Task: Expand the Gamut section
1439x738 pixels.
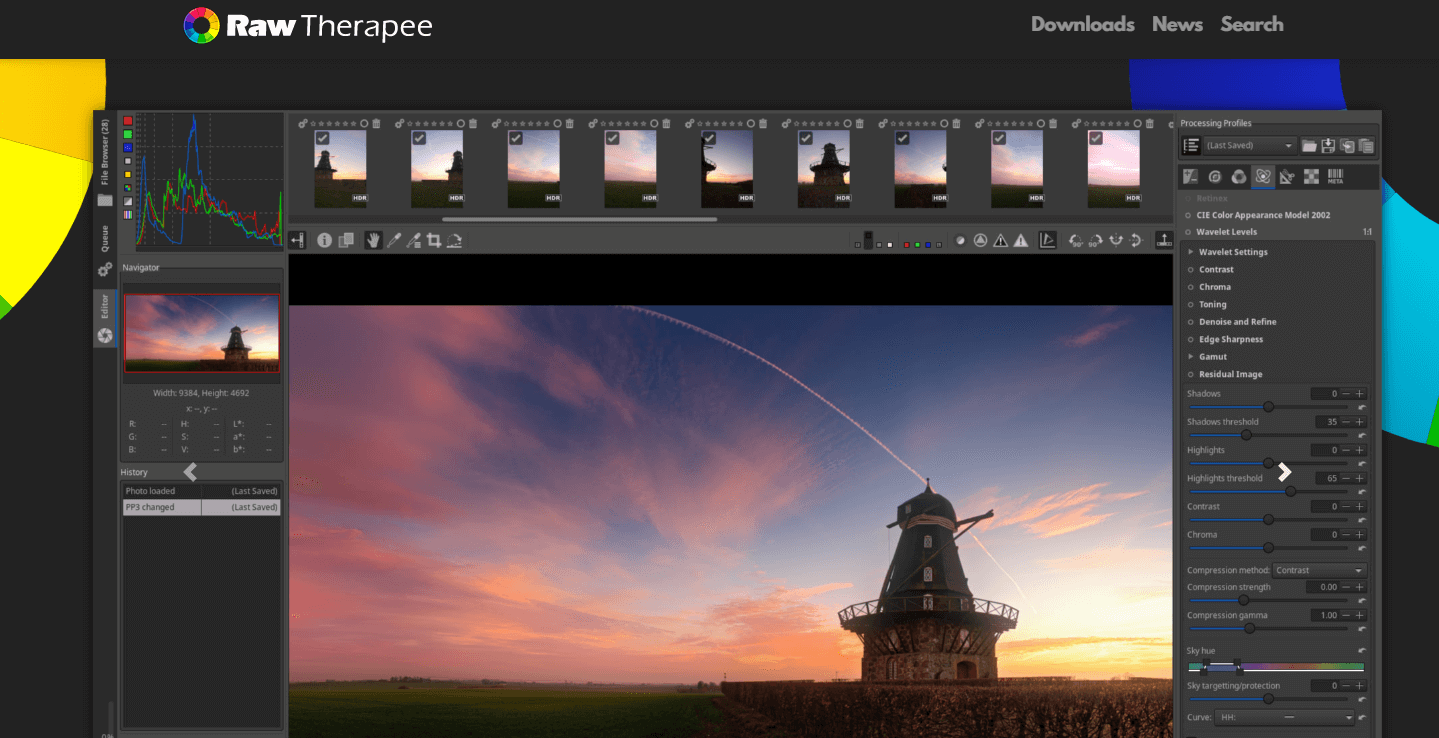Action: coord(1190,357)
